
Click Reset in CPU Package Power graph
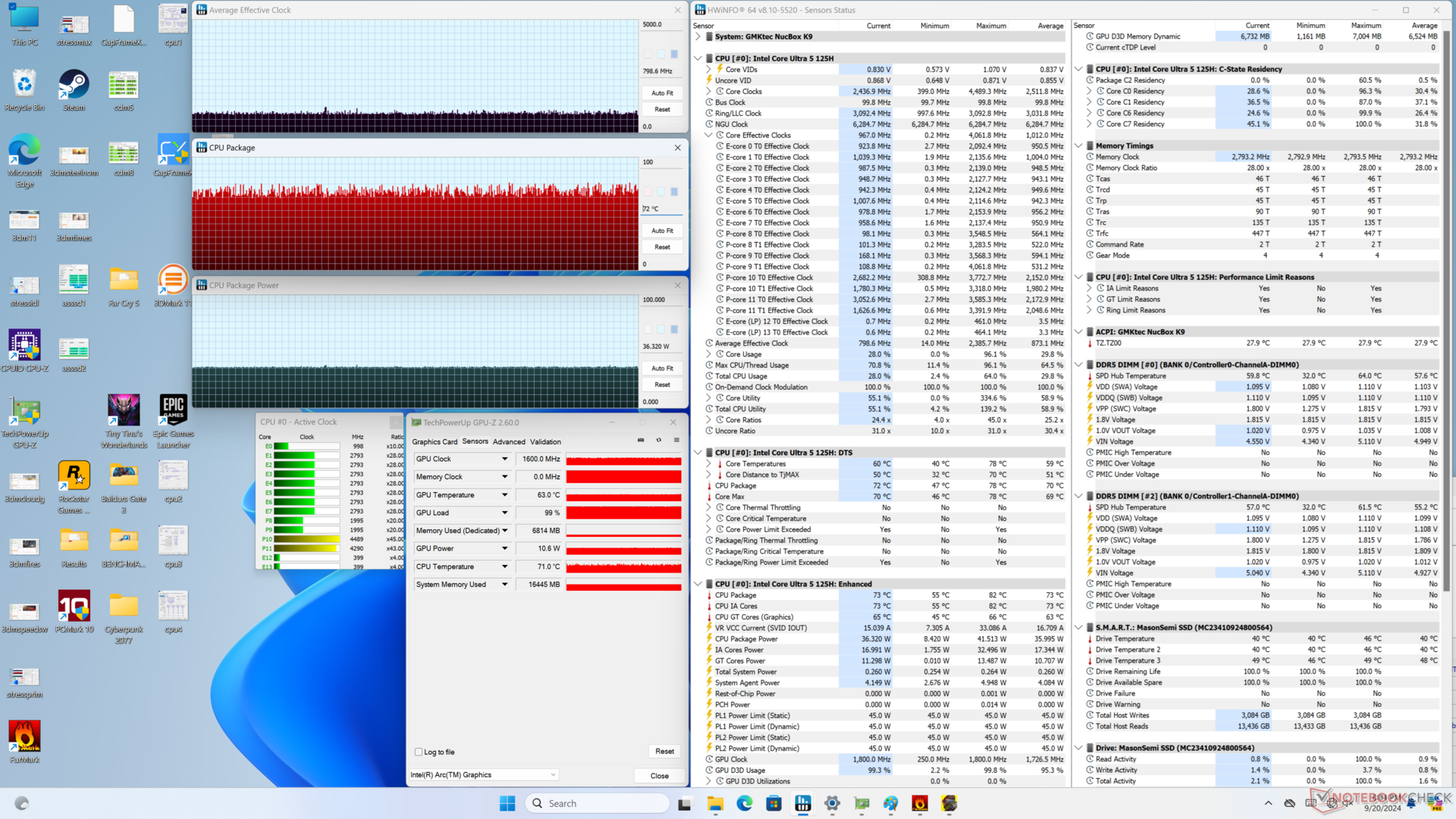(662, 384)
